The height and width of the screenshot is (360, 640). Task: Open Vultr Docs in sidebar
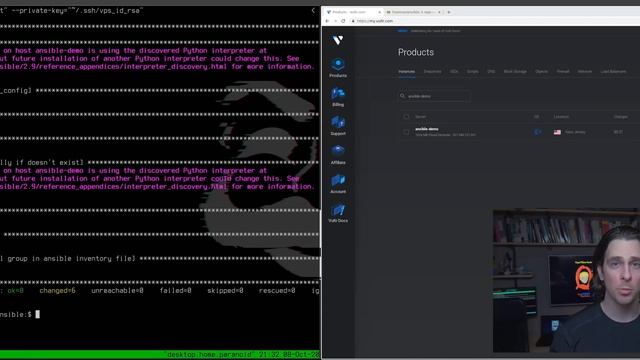pyautogui.click(x=338, y=213)
